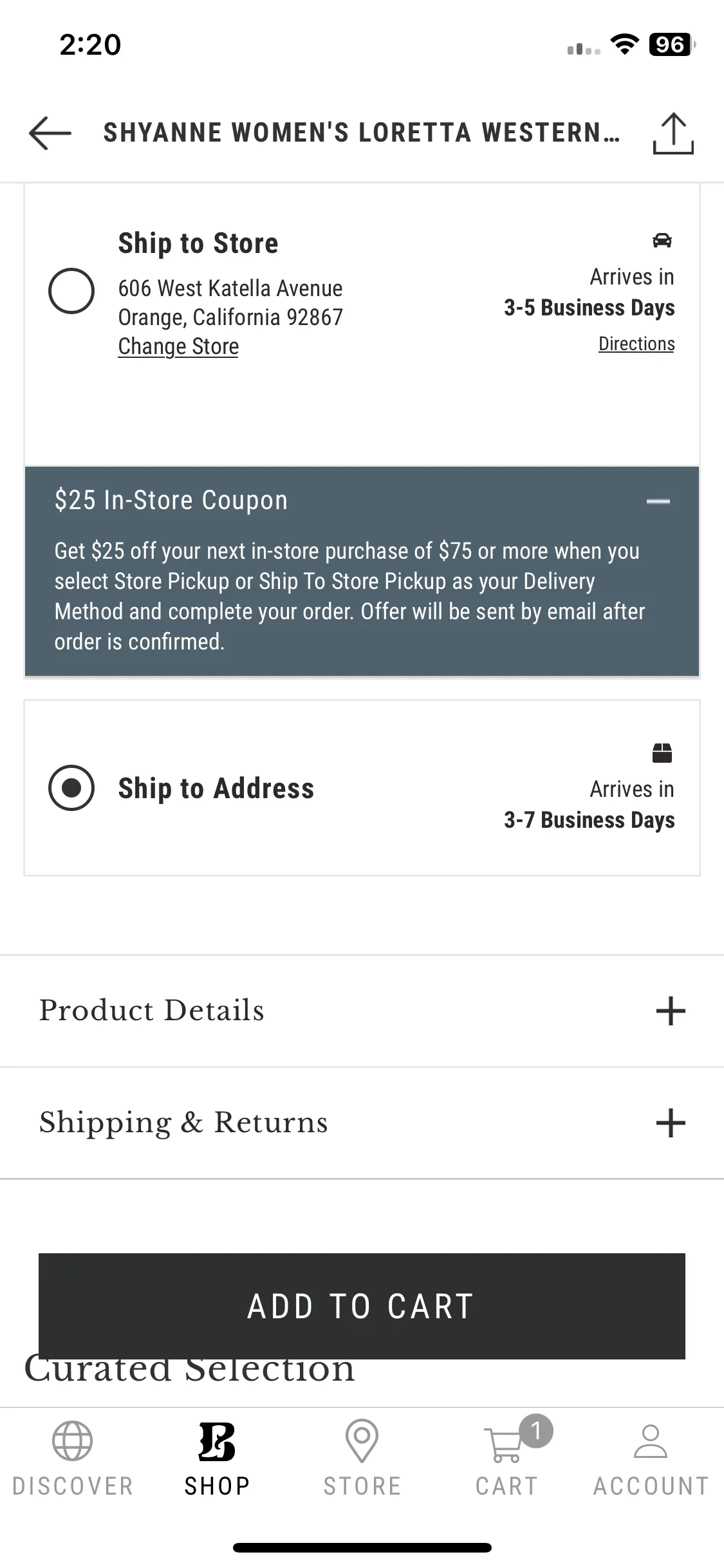This screenshot has height=1568, width=724.
Task: Switch to the DISCOVER tab label
Action: (x=72, y=1486)
